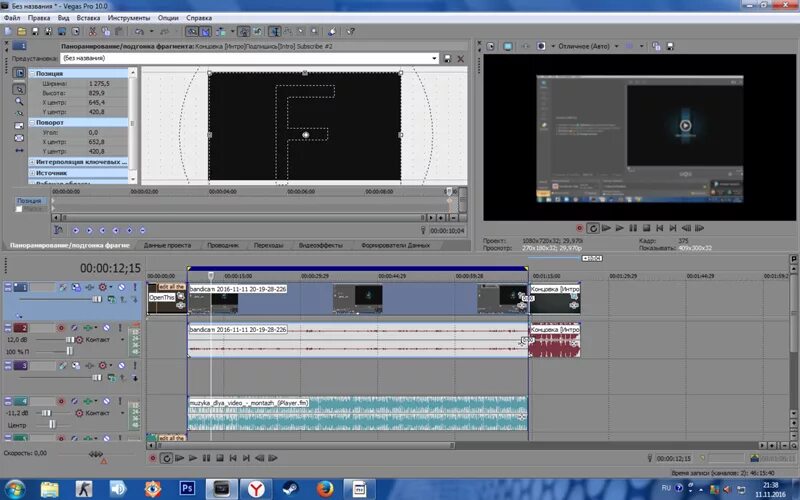Play in video preview transport
This screenshot has height=500, width=800.
[x=619, y=228]
